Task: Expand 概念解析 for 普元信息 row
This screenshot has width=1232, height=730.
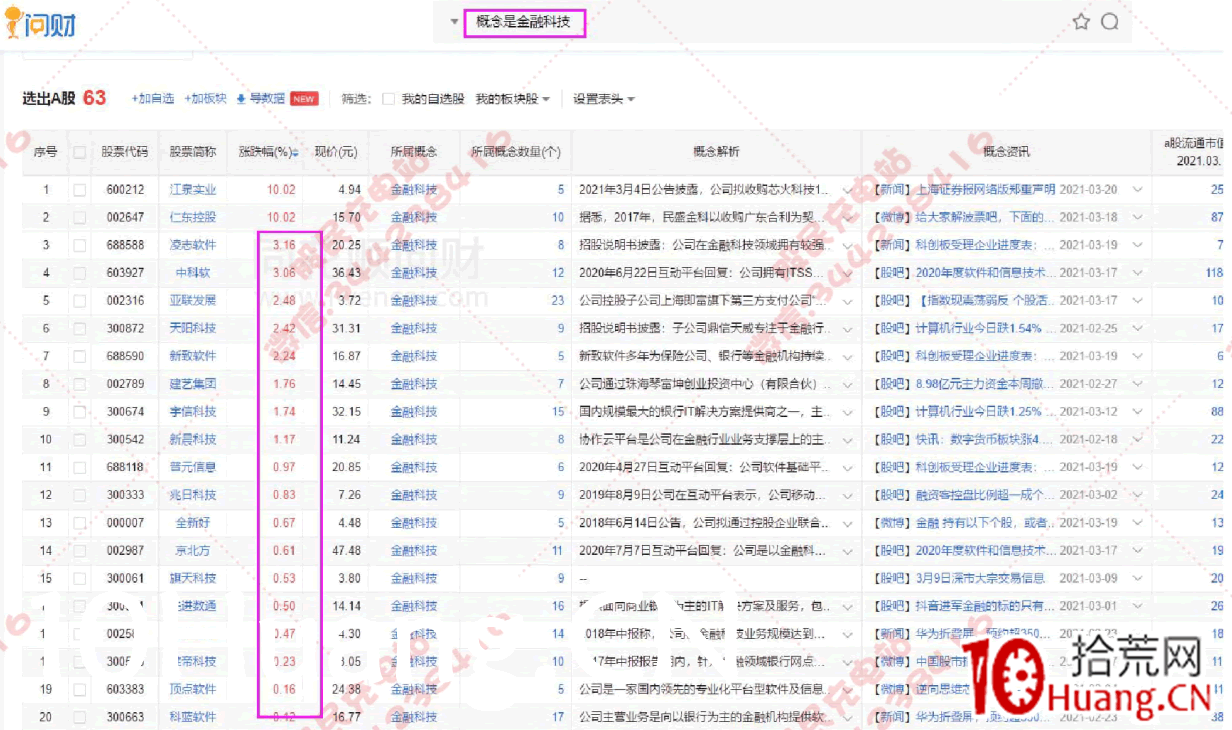Action: [x=847, y=467]
